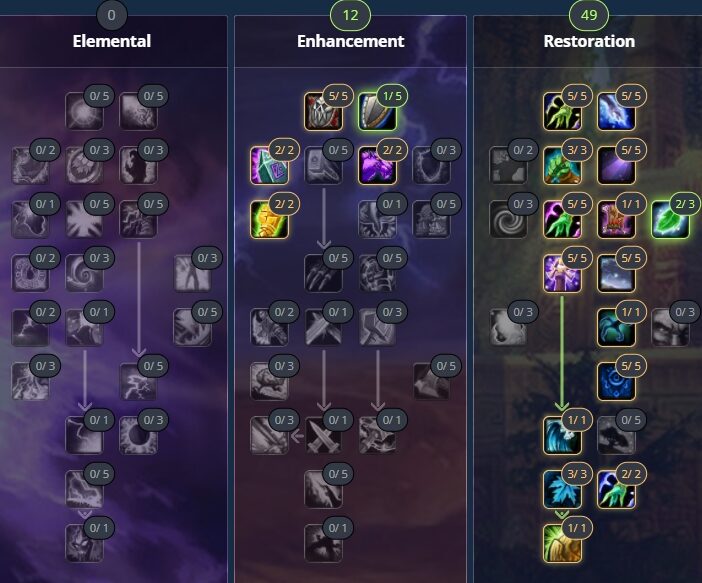Image resolution: width=702 pixels, height=583 pixels.
Task: Click the Shield Specialization talent showing 1/5
Action: [377, 111]
